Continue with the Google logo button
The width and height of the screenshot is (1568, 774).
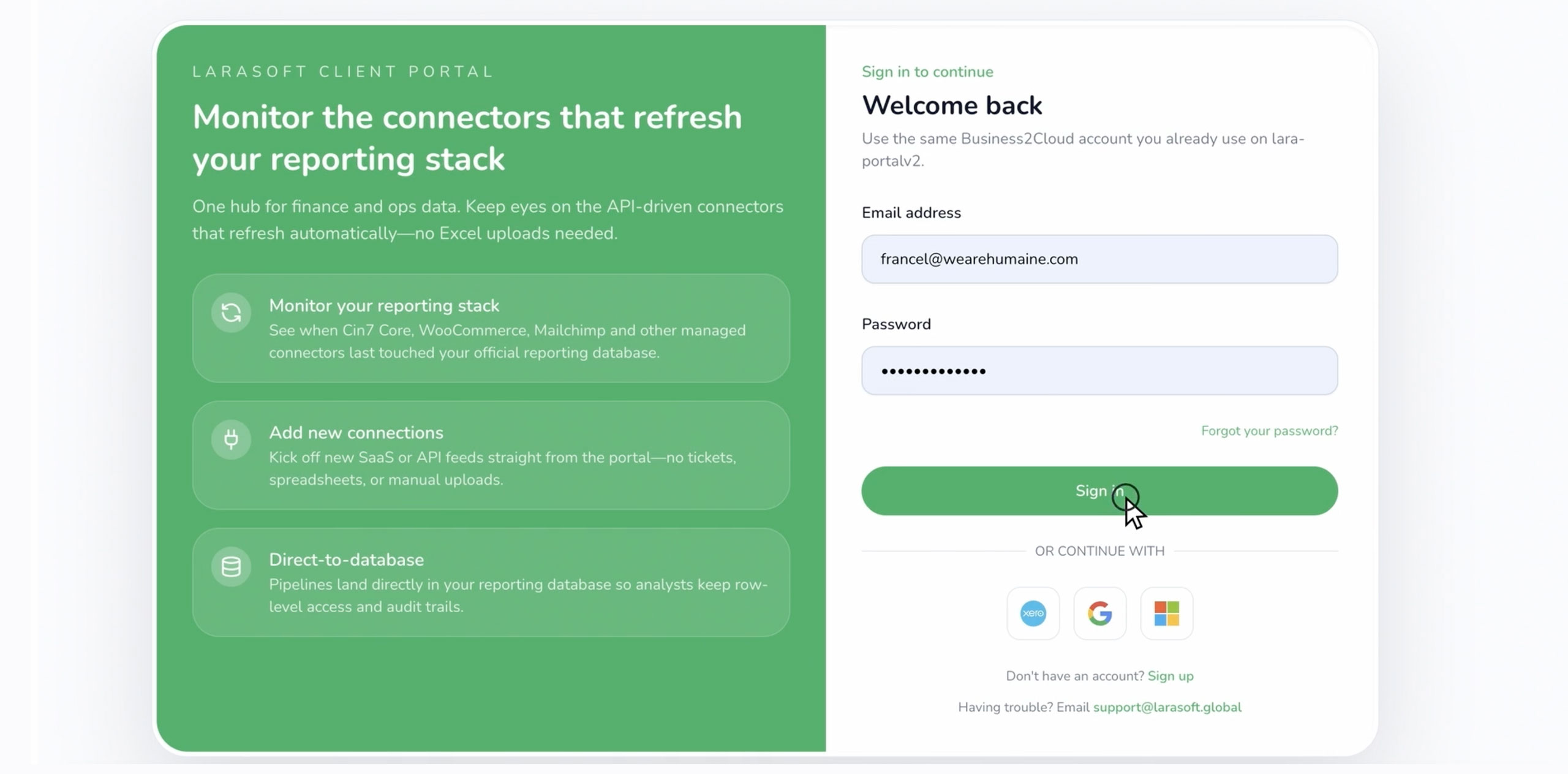1099,613
